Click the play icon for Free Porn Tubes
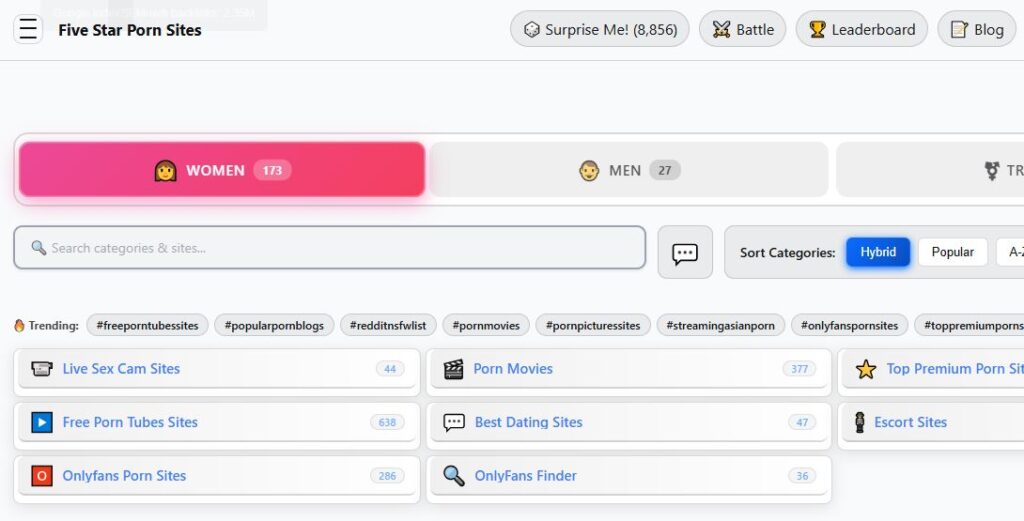The height and width of the screenshot is (521, 1024). coord(42,422)
